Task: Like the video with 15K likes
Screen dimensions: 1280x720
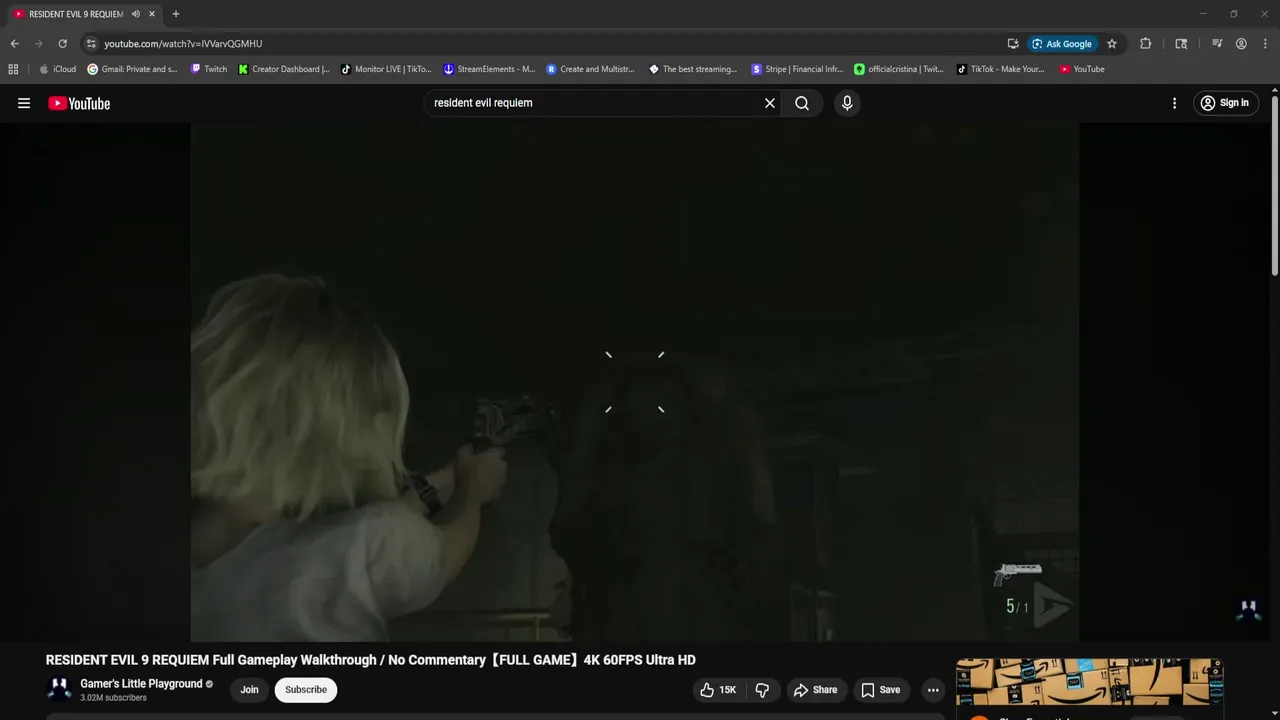Action: coord(717,690)
